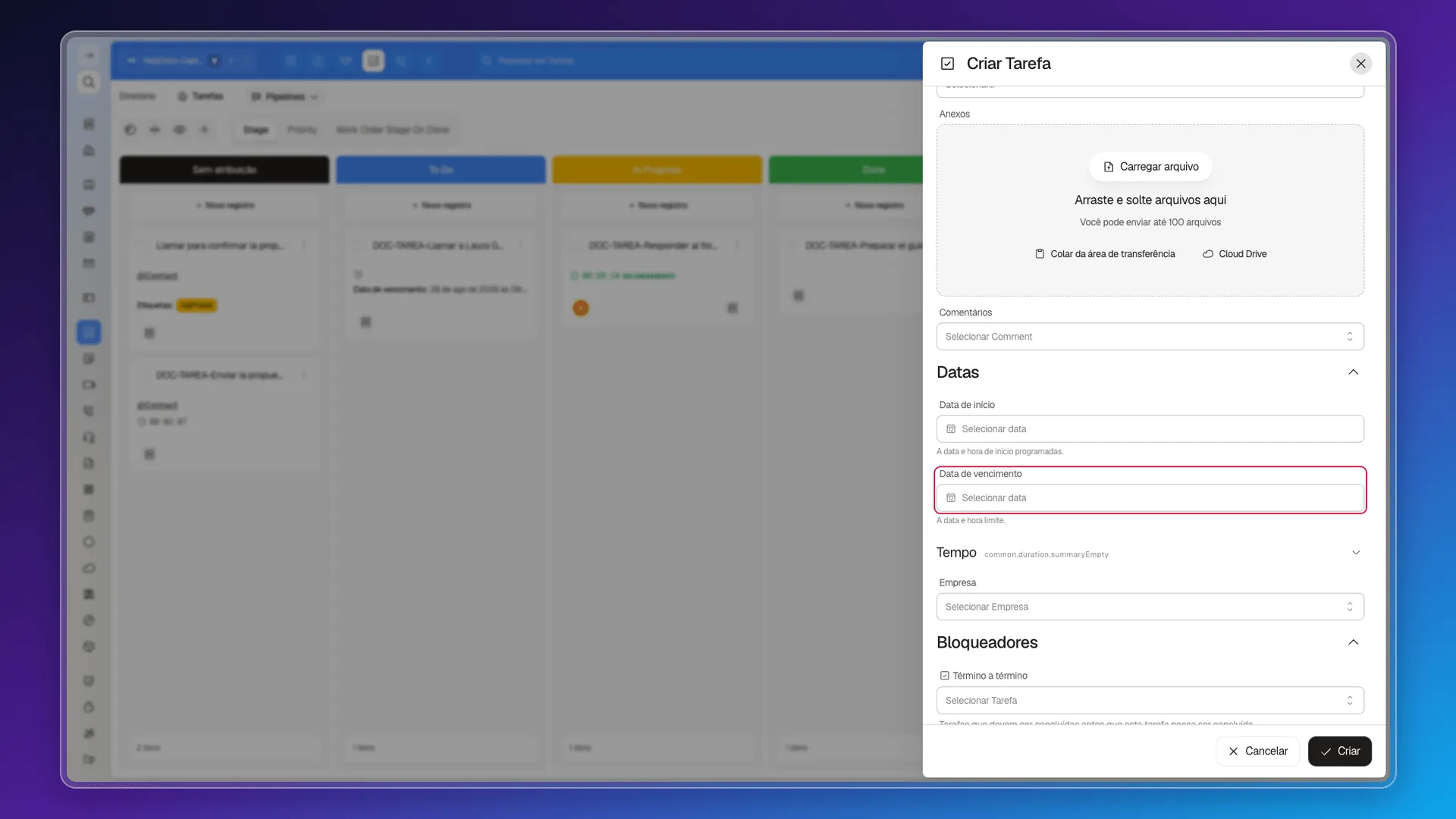Click Carregar arquivo upload button
This screenshot has width=1456, height=819.
[1150, 167]
